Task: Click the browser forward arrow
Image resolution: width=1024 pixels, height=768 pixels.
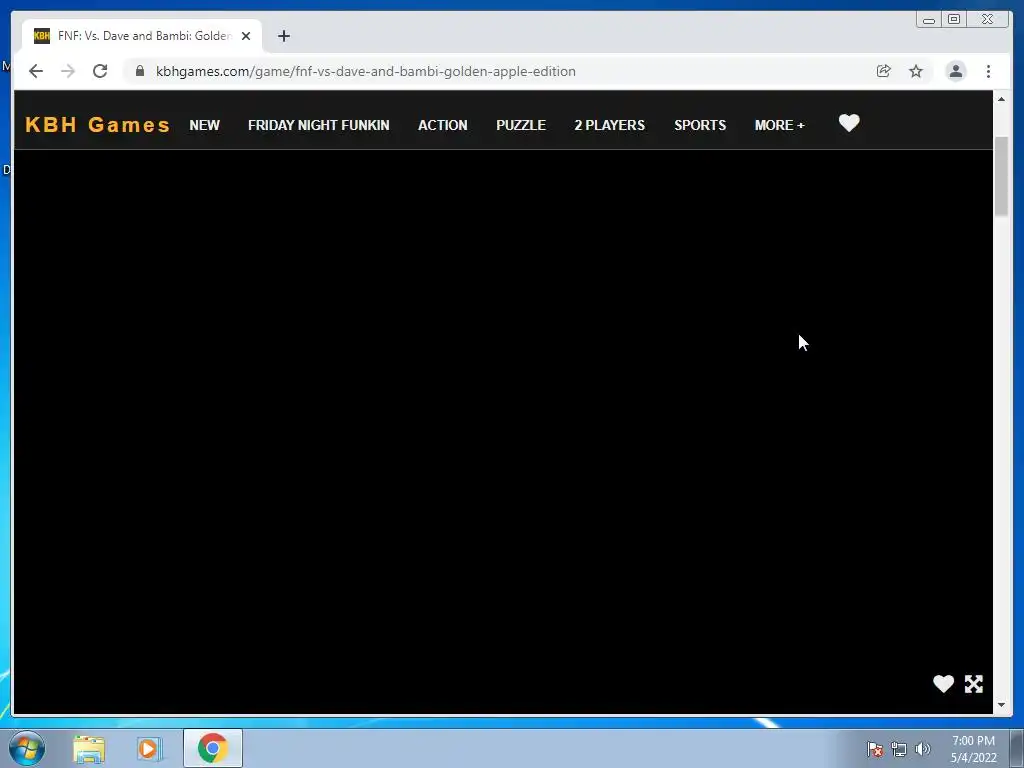Action: tap(68, 71)
